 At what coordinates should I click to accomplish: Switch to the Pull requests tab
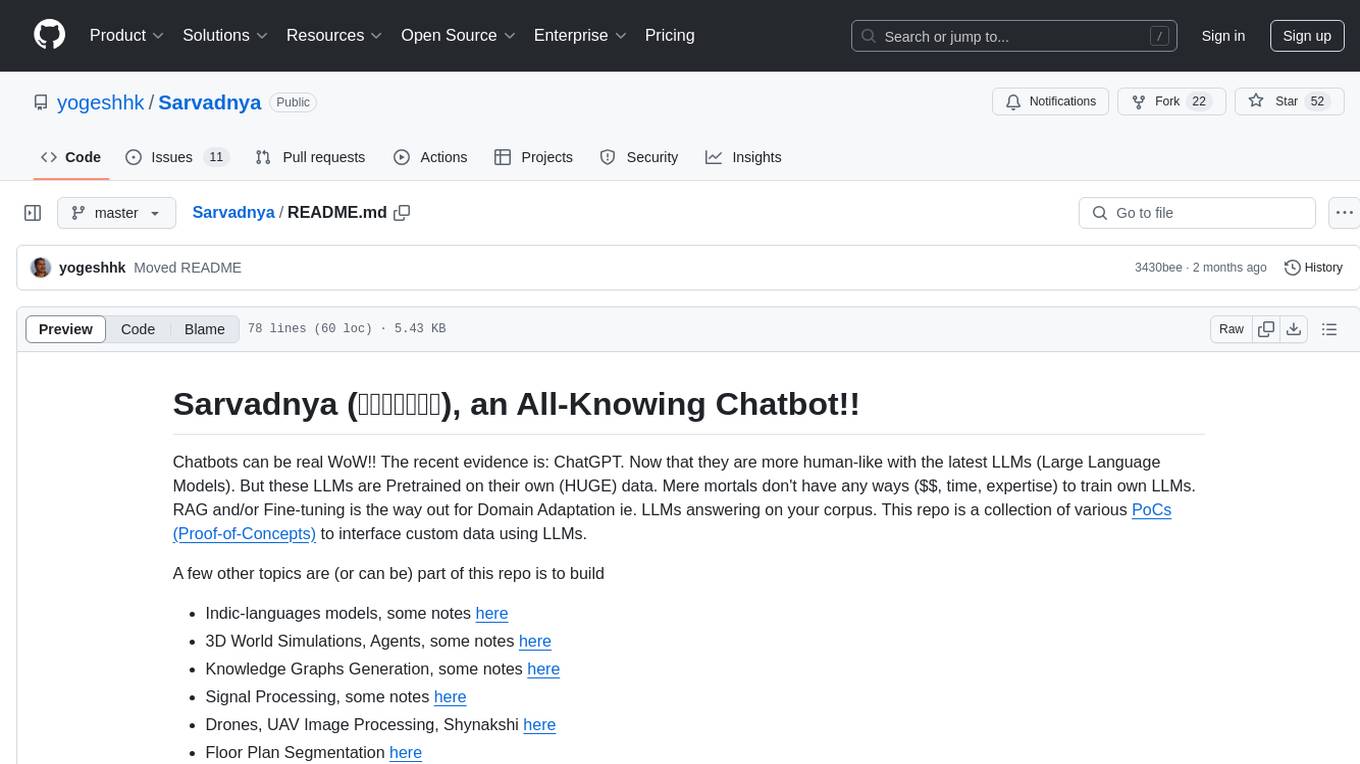(x=310, y=157)
